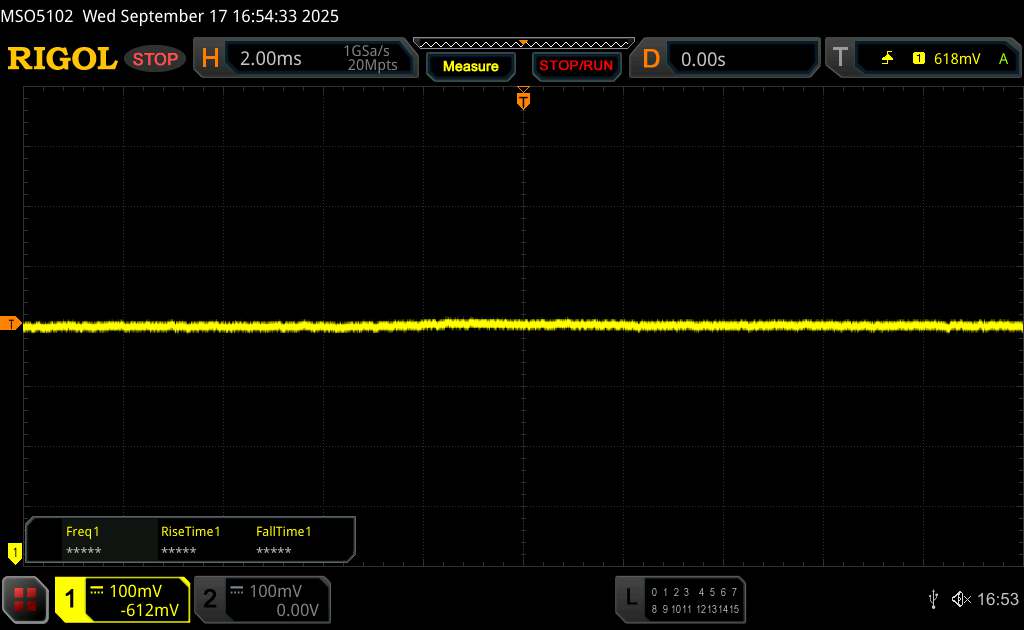Click the waveform memory position bar at top

pyautogui.click(x=523, y=43)
